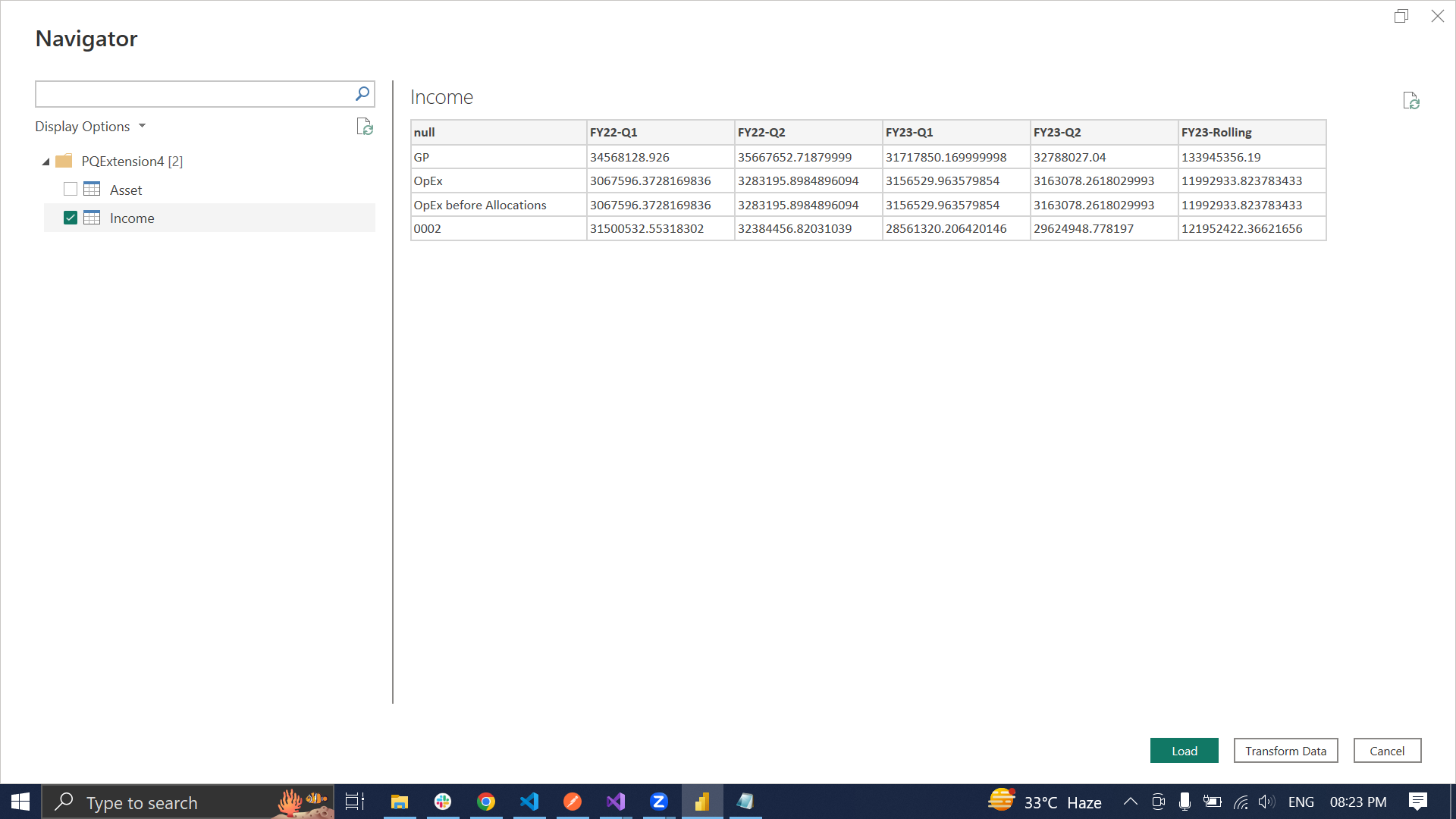Select the Asset tree item

point(209,190)
